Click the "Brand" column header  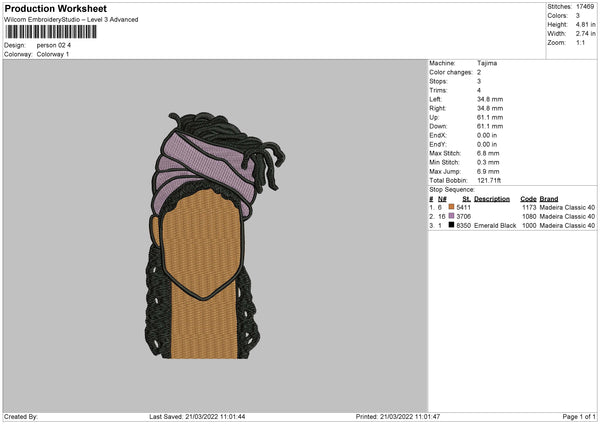click(549, 199)
